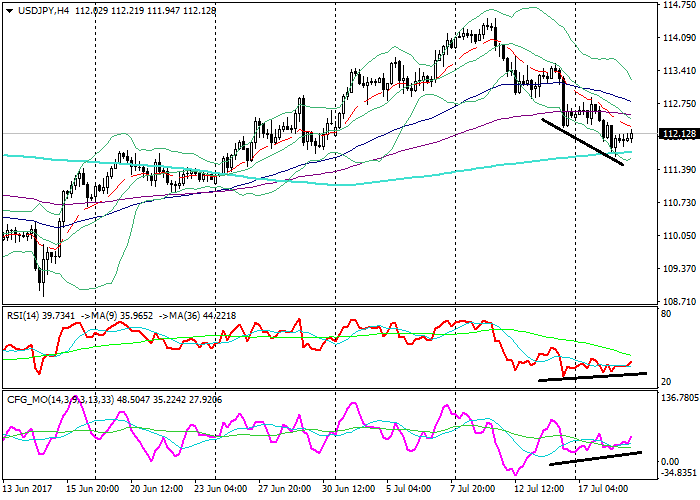Click the ->MA(36) 44.2218 label

(198, 316)
